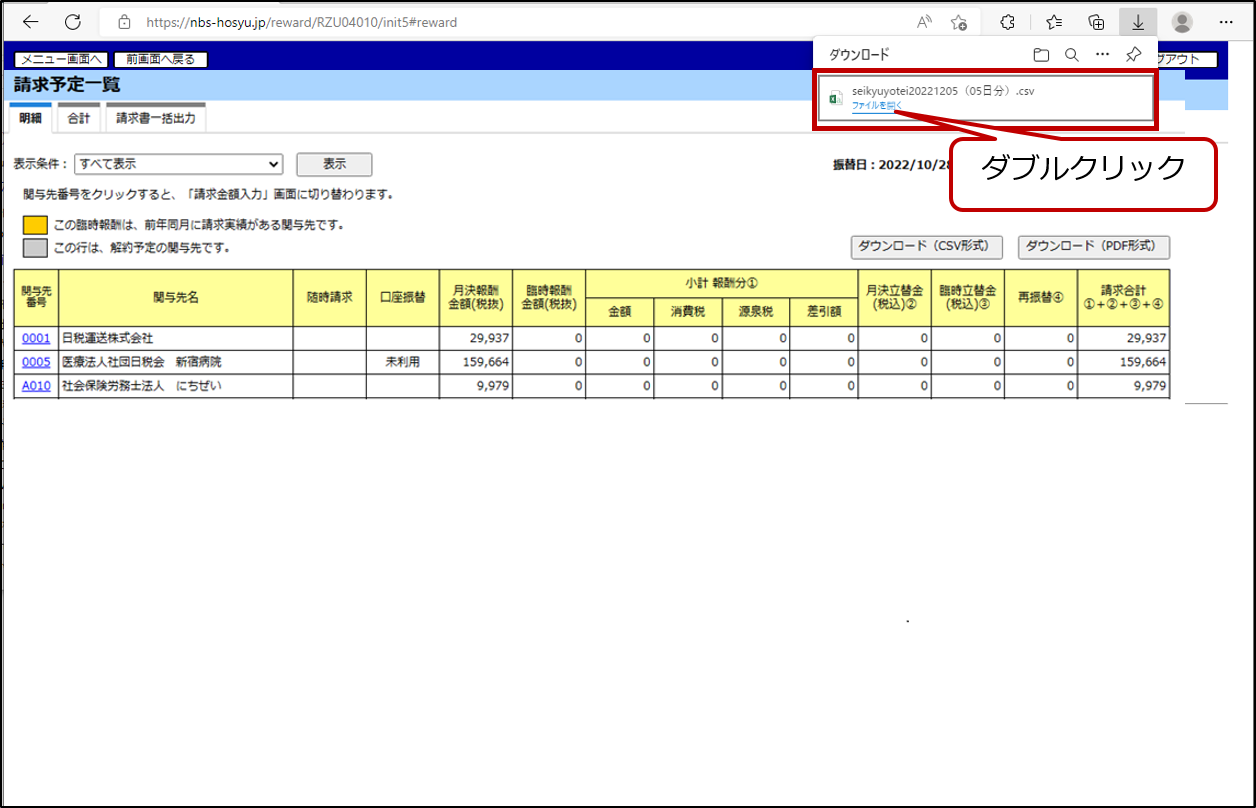Click the browser back arrow

point(31,22)
